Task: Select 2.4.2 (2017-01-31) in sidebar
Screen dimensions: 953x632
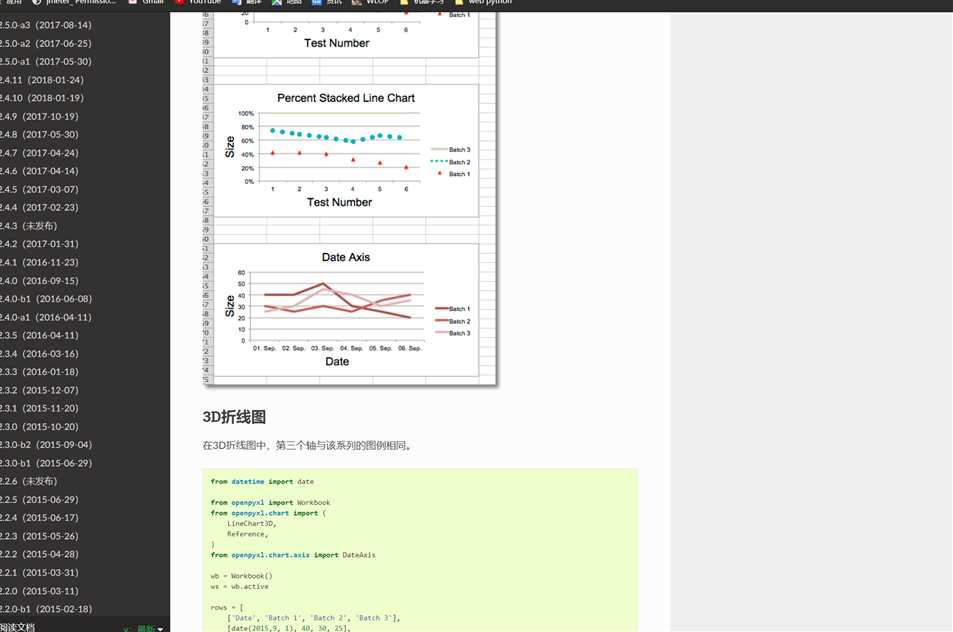Action: [39, 244]
